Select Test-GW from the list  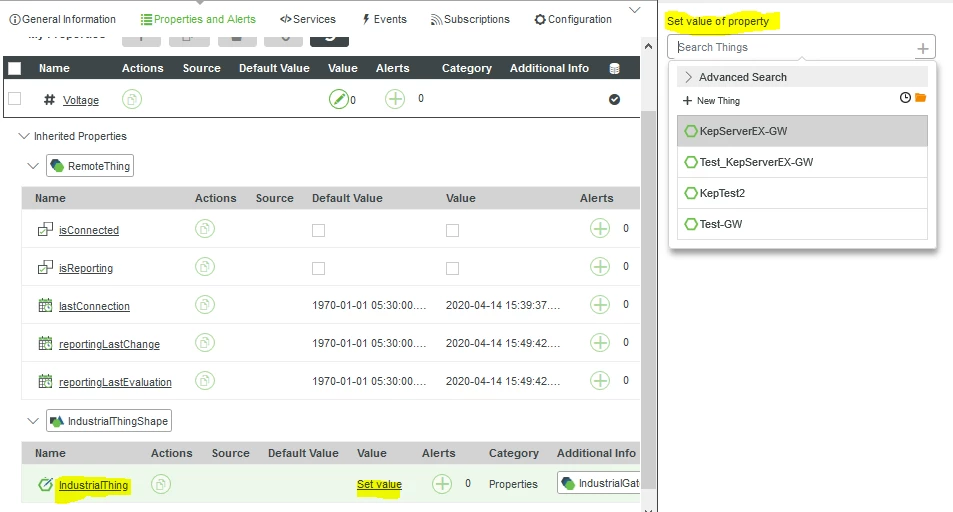pyautogui.click(x=802, y=224)
